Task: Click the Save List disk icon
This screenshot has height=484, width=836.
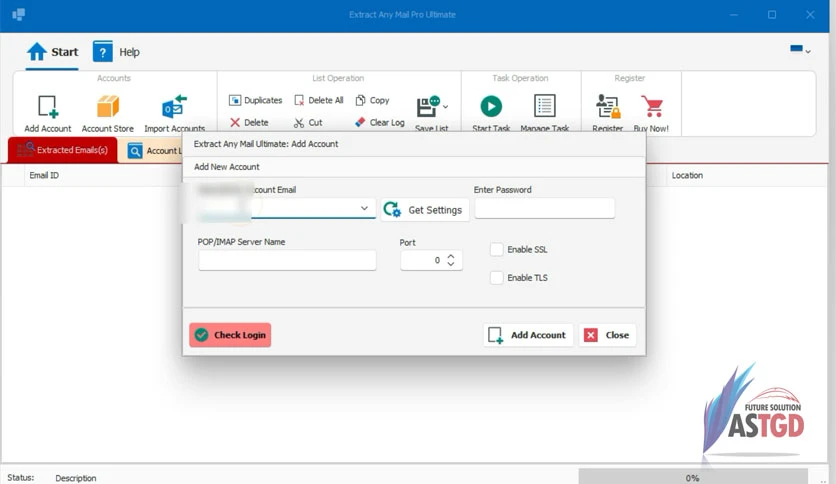Action: pos(428,107)
